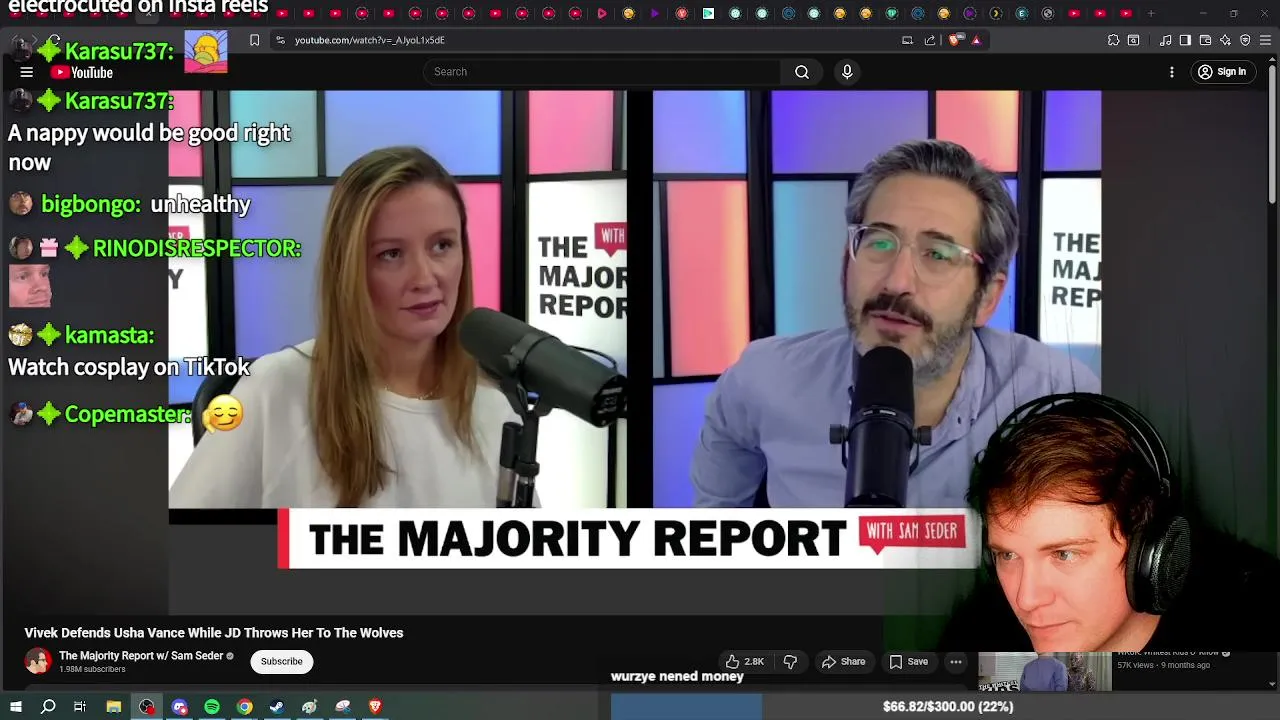The height and width of the screenshot is (720, 1280).
Task: Open the recommended video thumbnail beside Save
Action: [x=1044, y=671]
